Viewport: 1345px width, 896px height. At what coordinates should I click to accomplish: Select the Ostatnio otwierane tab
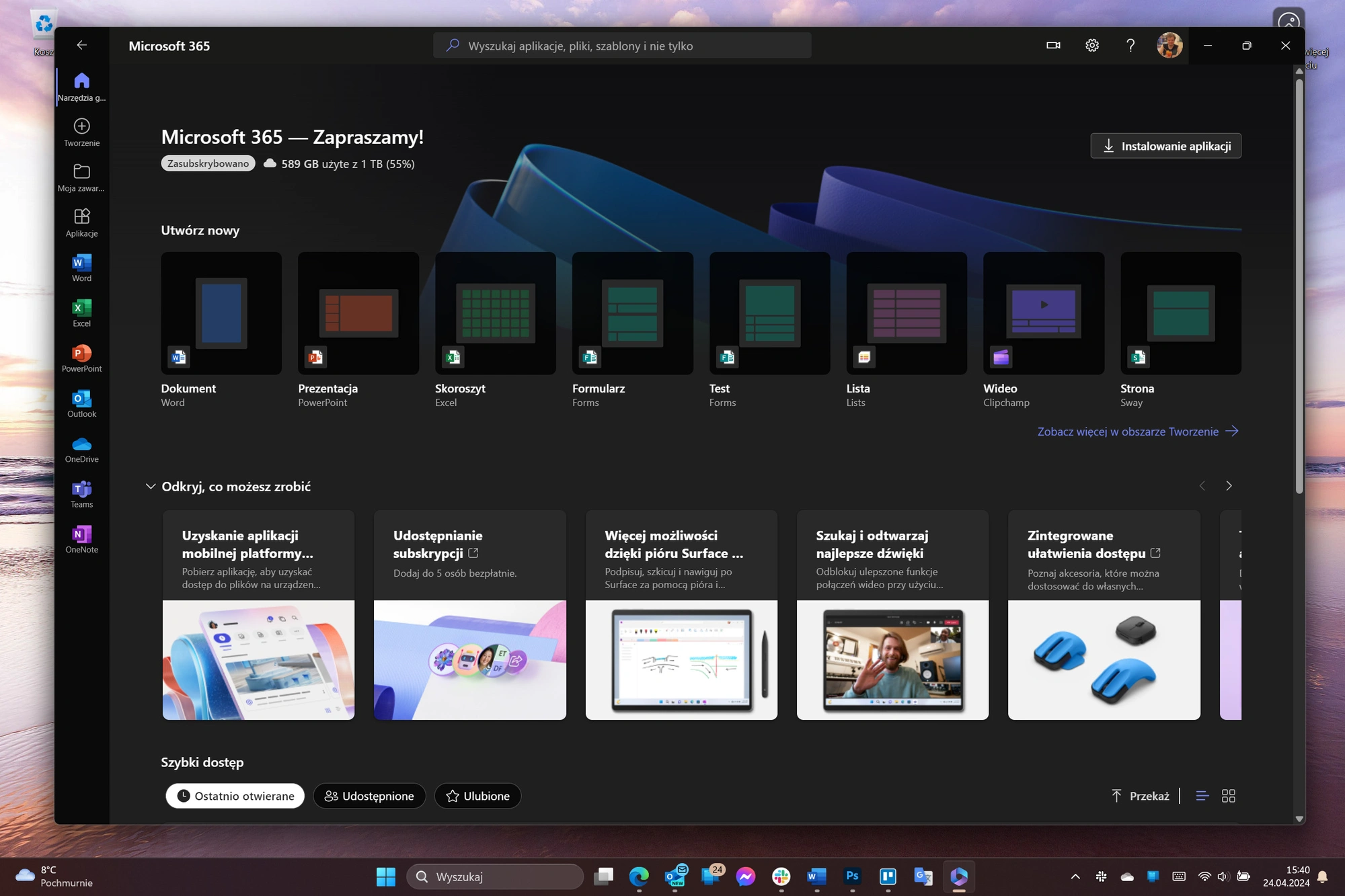[235, 796]
